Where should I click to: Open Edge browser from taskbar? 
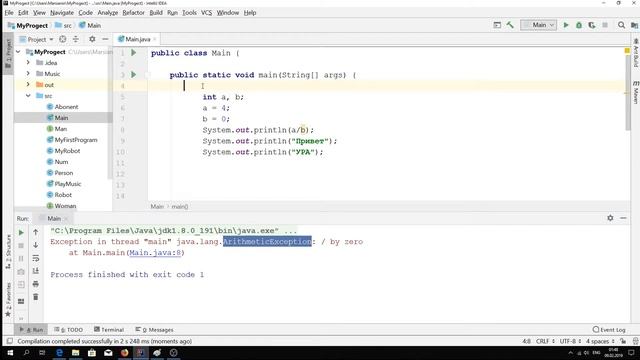[x=59, y=353]
